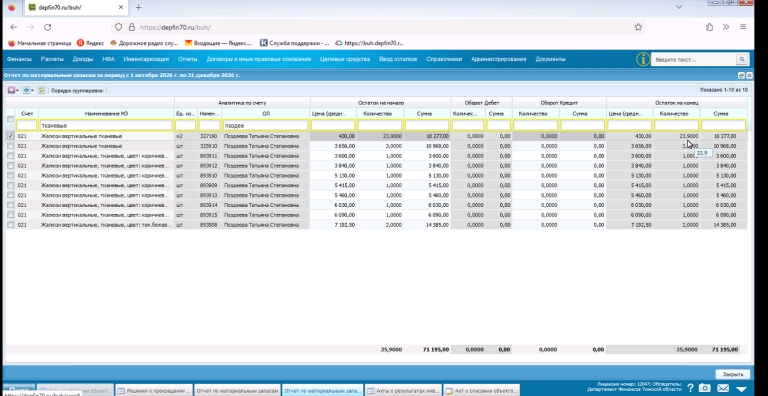Close the report panel with X icon
The height and width of the screenshot is (396, 768).
748,75
